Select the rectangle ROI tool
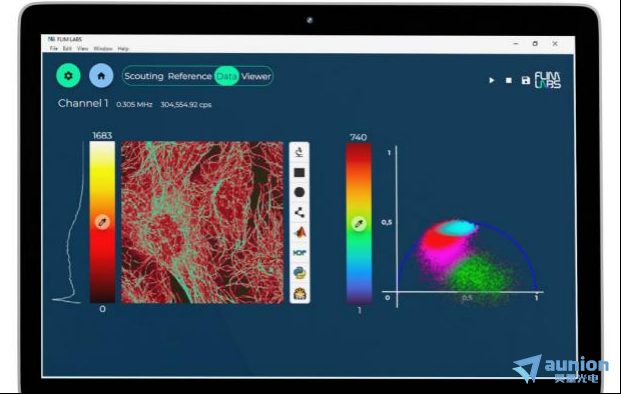The width and height of the screenshot is (621, 394). [299, 172]
